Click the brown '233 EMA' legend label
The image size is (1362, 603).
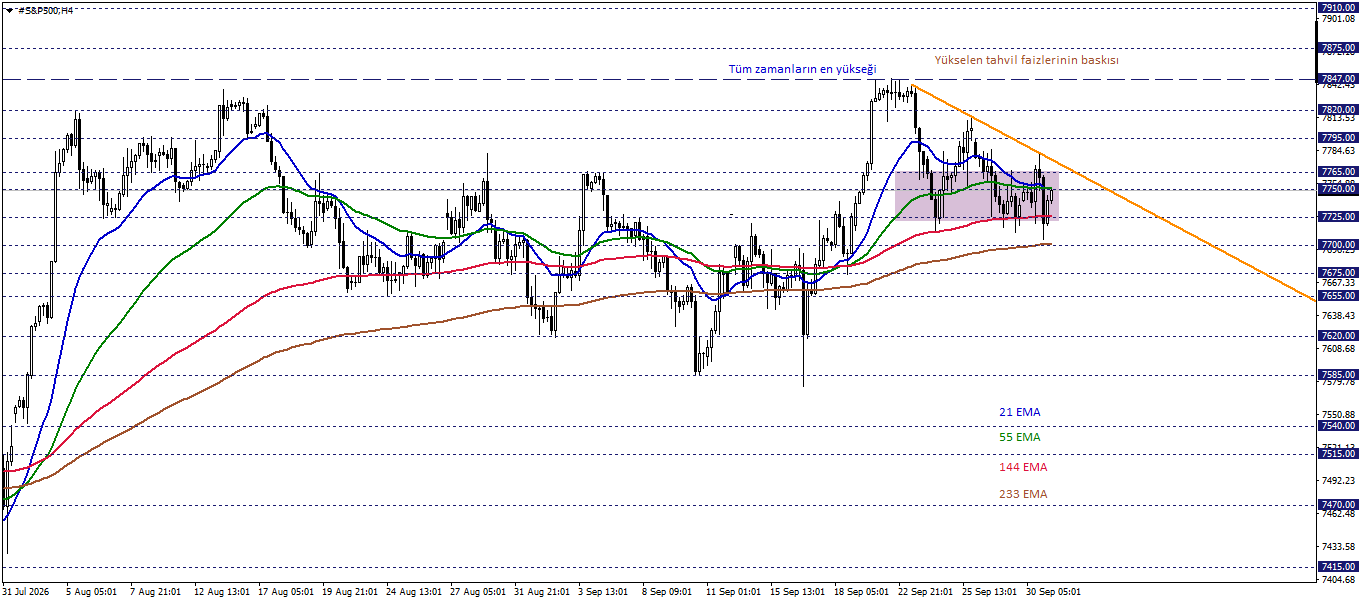[1023, 494]
